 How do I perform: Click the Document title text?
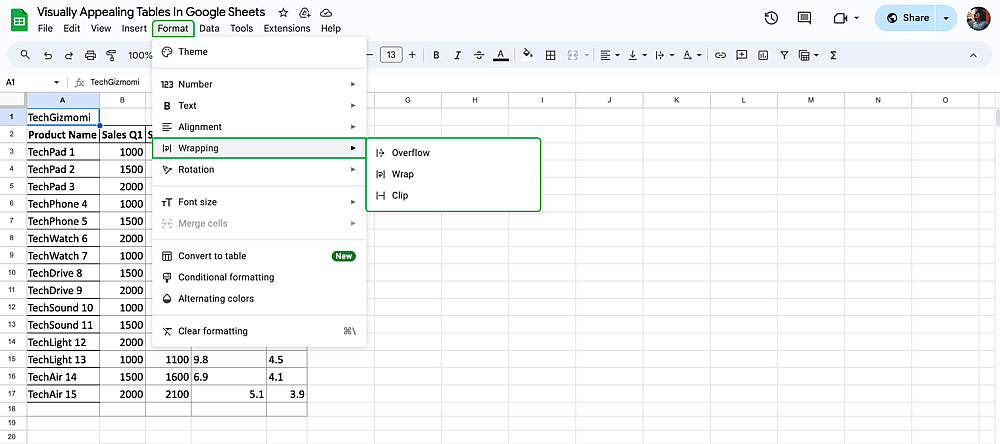tap(151, 12)
